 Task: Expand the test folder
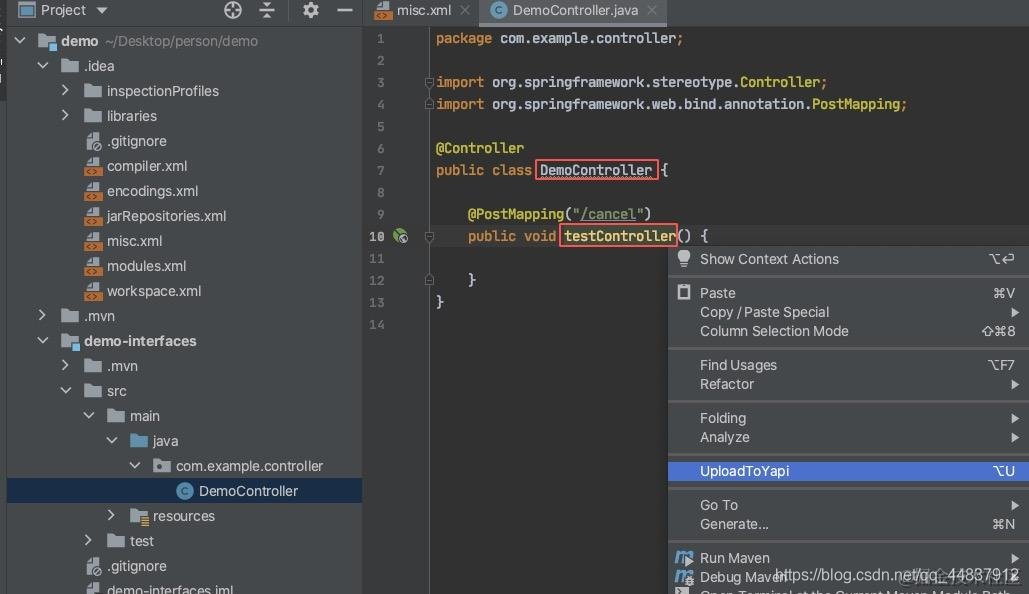point(88,541)
